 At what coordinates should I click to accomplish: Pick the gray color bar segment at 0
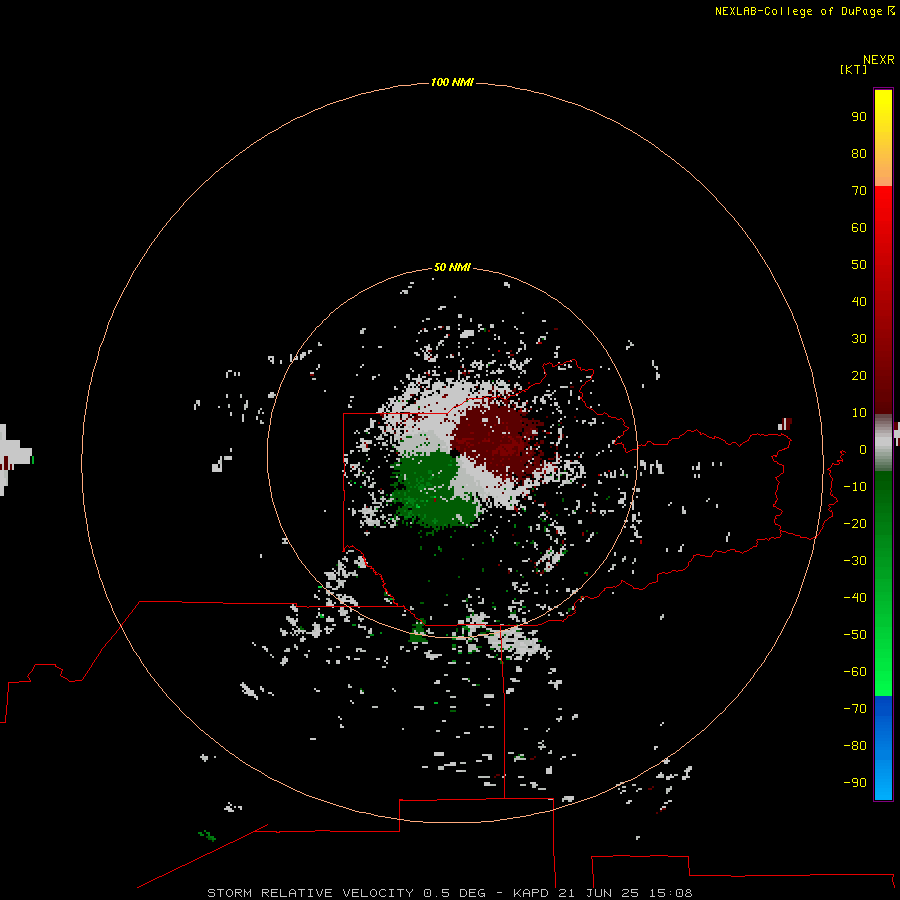click(883, 443)
